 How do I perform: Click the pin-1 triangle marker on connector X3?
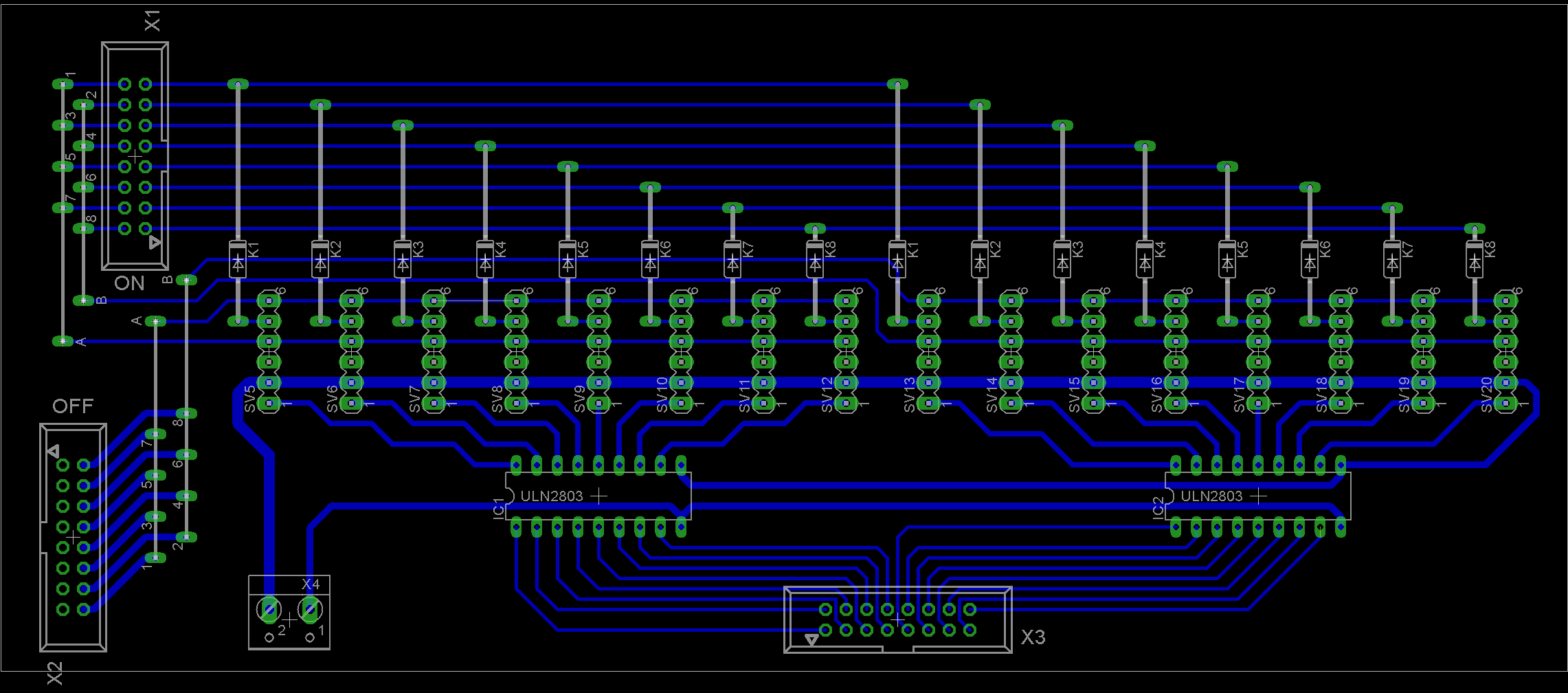[x=811, y=640]
